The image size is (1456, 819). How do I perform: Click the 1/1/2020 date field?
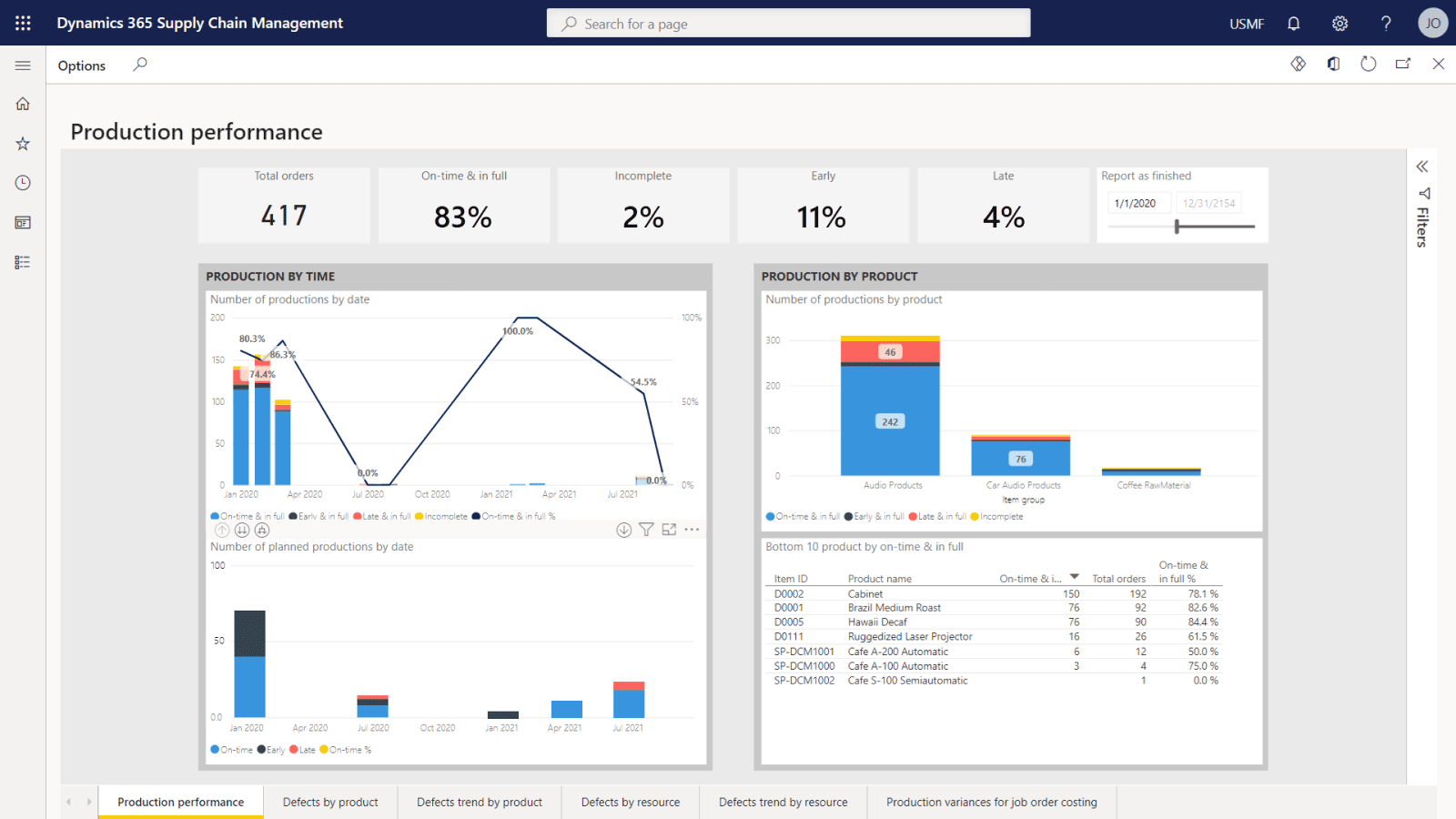click(1139, 202)
